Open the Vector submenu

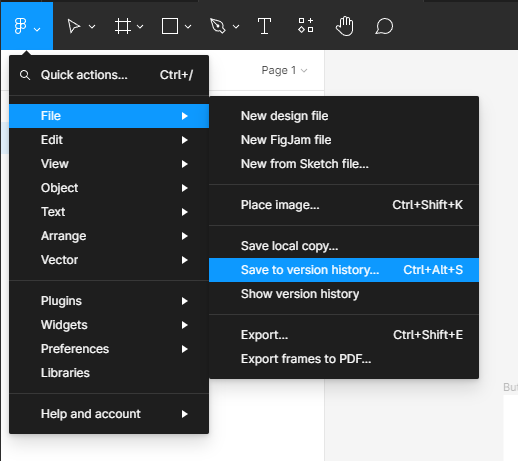pyautogui.click(x=109, y=260)
